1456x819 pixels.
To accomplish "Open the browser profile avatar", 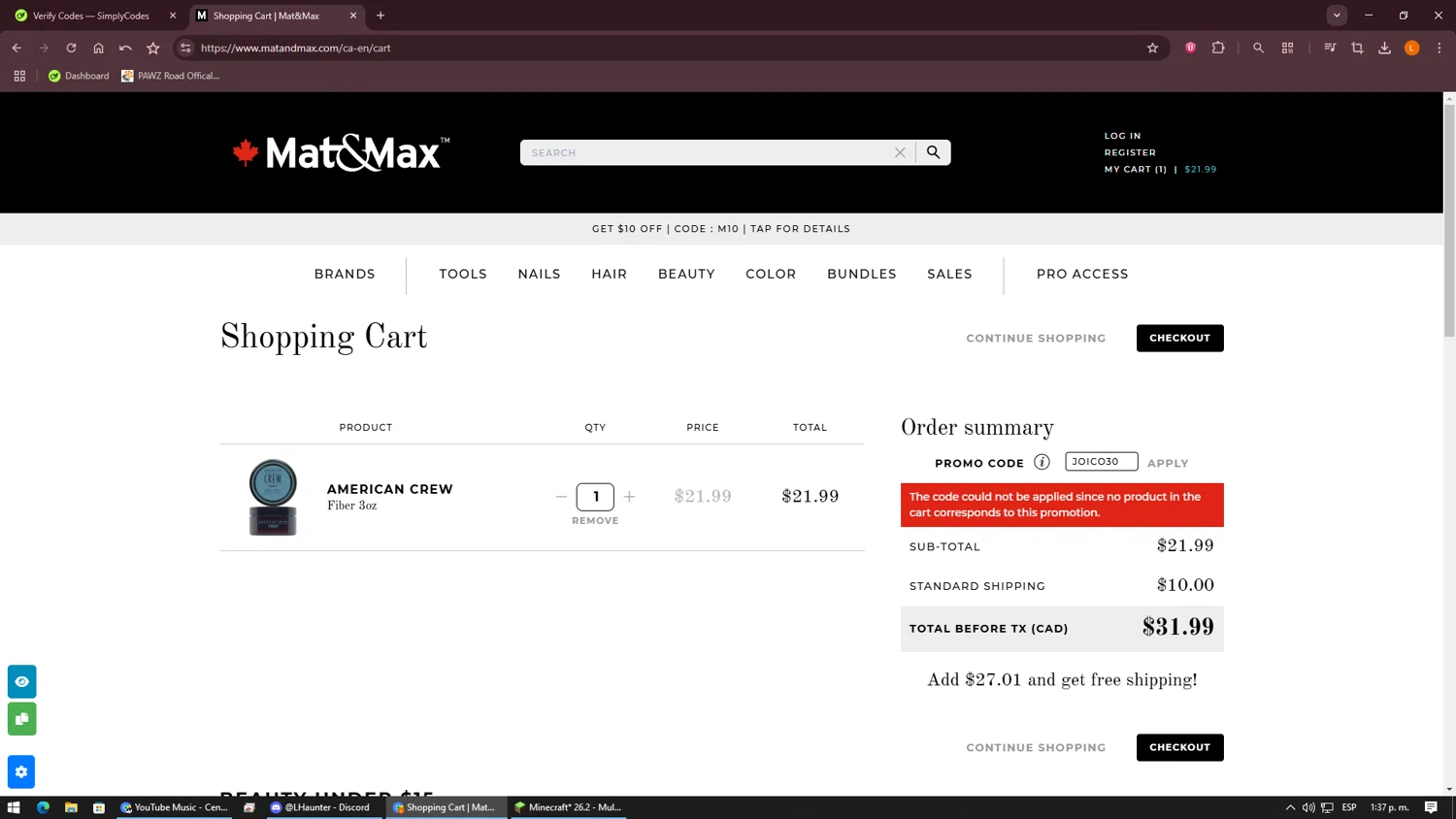I will click(1411, 48).
